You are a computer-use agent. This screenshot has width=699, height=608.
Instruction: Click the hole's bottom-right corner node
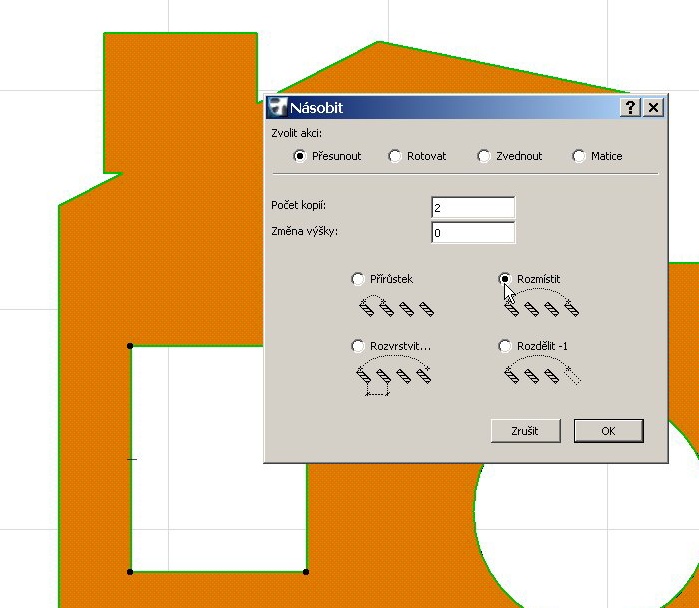click(x=306, y=572)
